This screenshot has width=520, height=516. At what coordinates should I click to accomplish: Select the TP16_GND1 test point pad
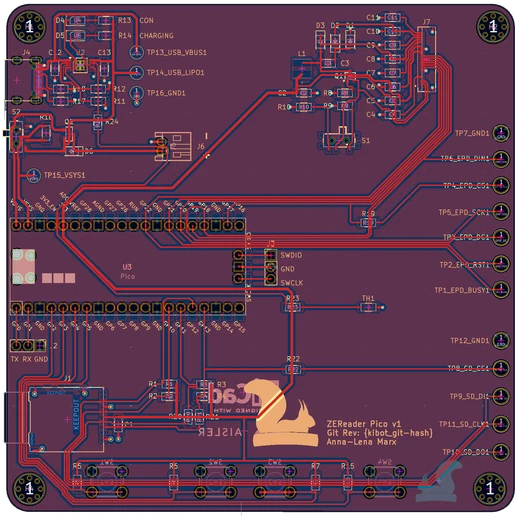(x=136, y=93)
